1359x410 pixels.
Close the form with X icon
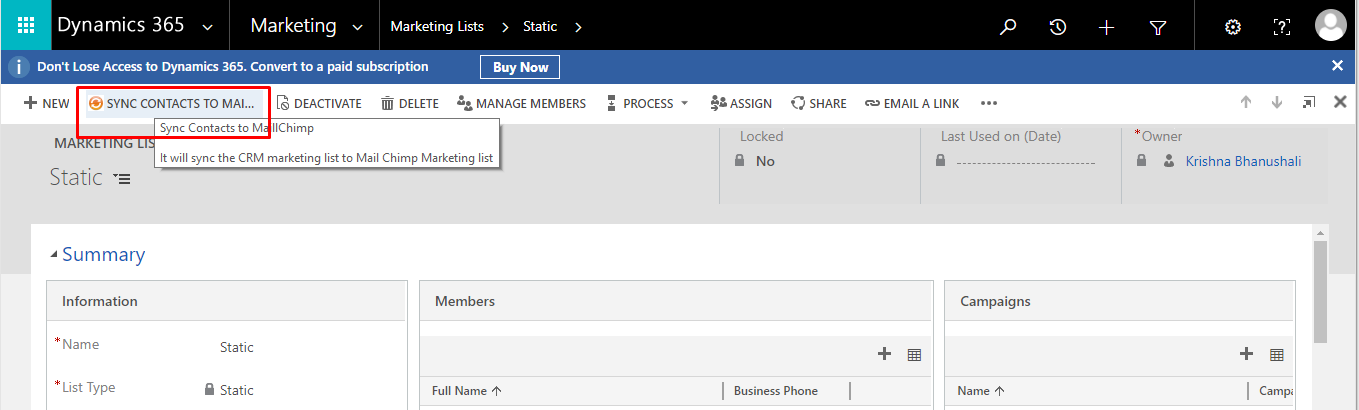pos(1340,102)
